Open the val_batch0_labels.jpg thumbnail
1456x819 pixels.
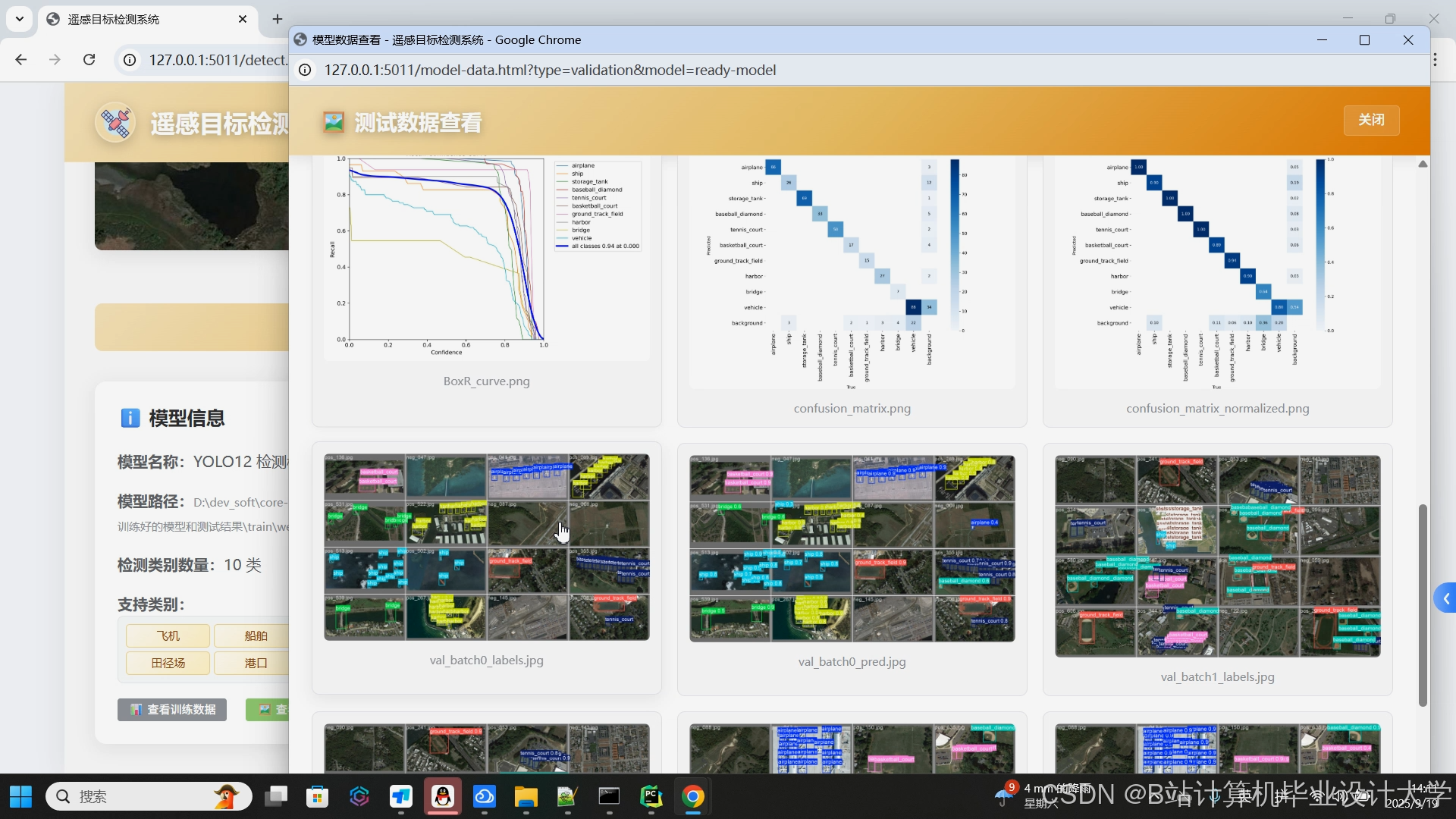486,548
